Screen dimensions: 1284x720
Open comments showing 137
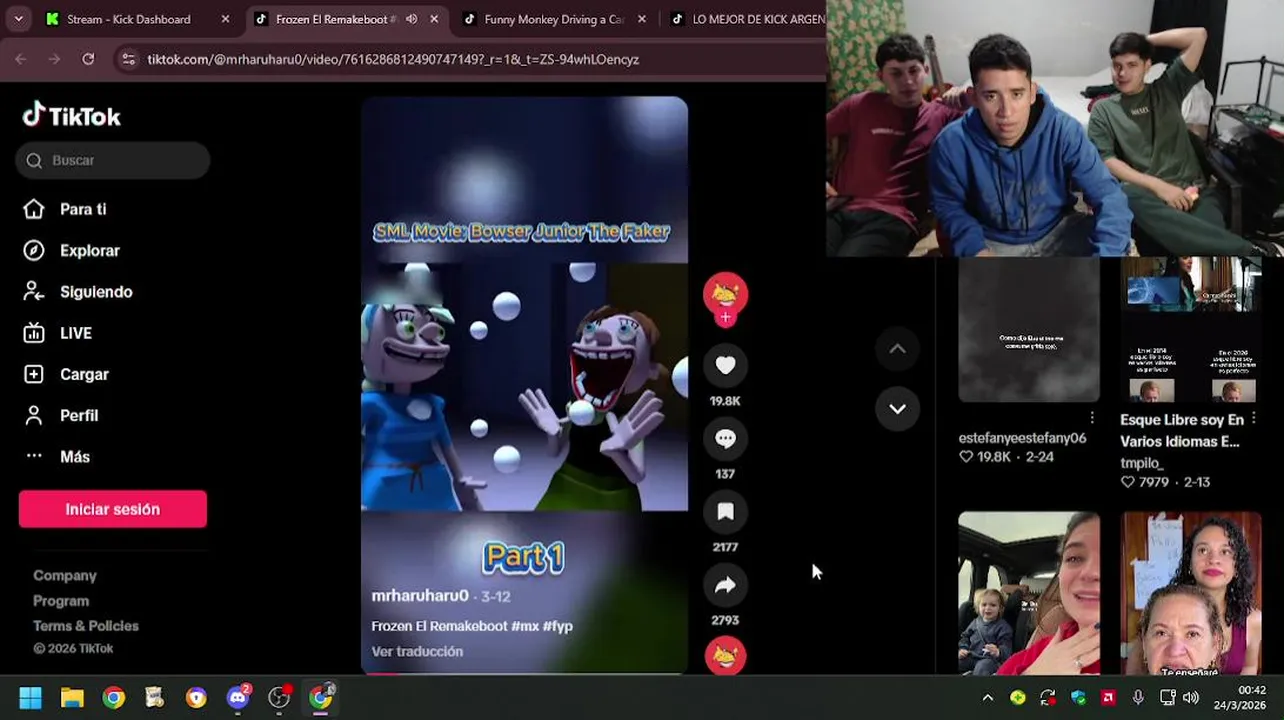(725, 439)
